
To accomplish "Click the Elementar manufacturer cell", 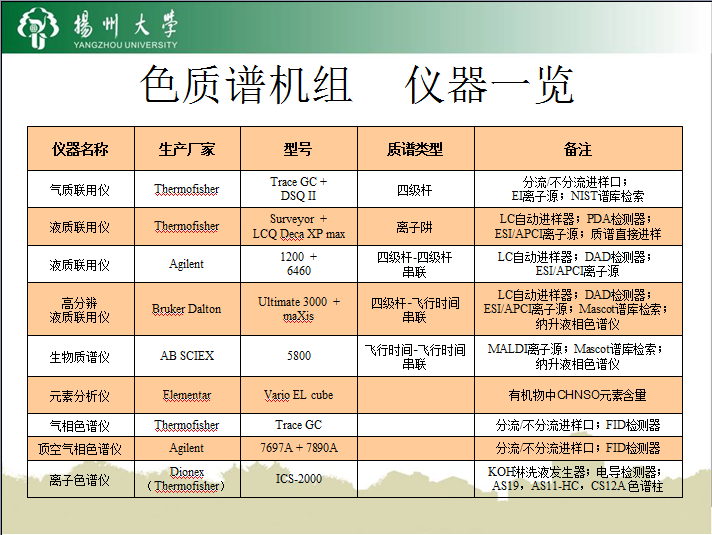I will tap(187, 395).
